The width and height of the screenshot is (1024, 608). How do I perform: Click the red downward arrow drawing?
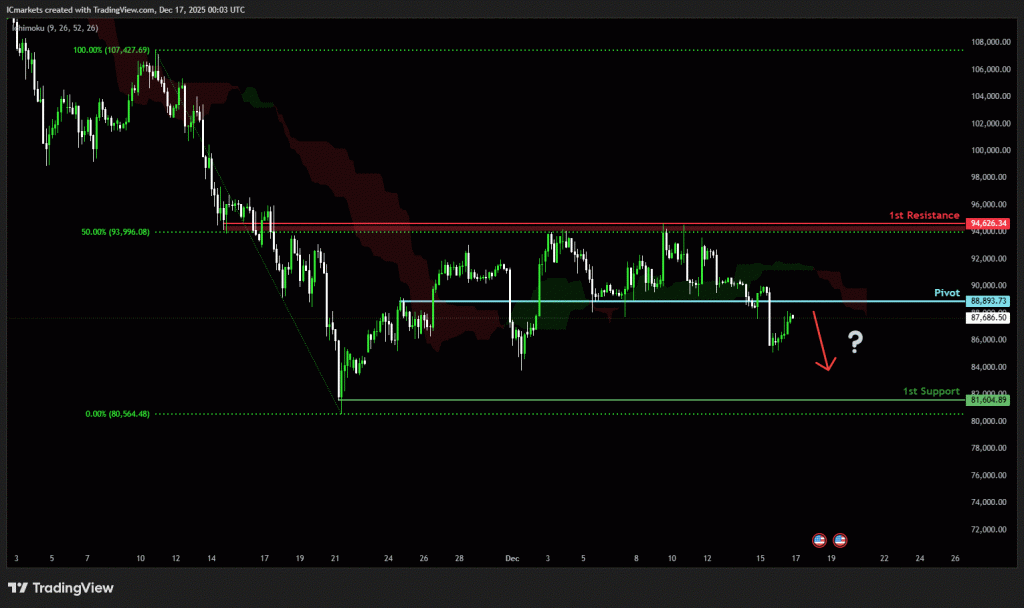coord(821,341)
